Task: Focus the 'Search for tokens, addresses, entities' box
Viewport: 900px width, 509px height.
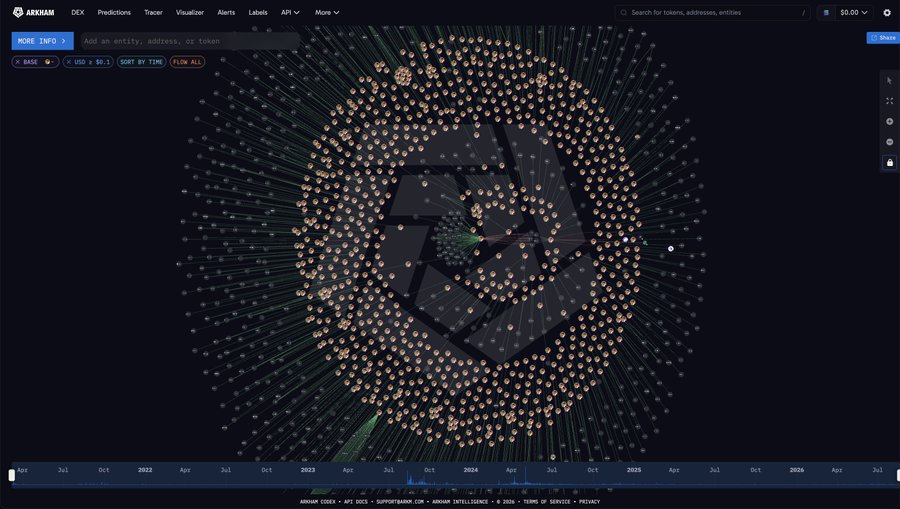Action: point(715,13)
